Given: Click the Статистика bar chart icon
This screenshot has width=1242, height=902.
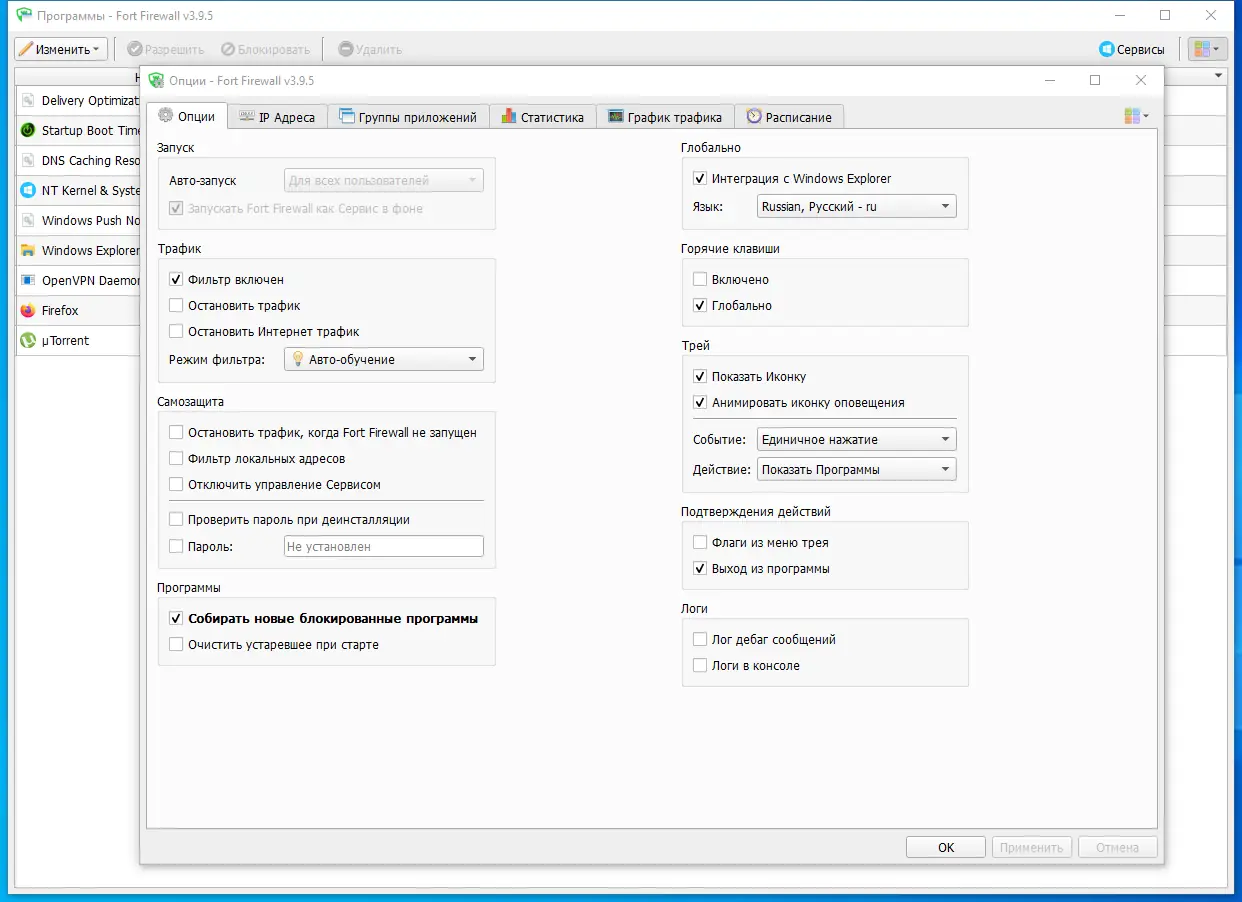Looking at the screenshot, I should point(509,117).
